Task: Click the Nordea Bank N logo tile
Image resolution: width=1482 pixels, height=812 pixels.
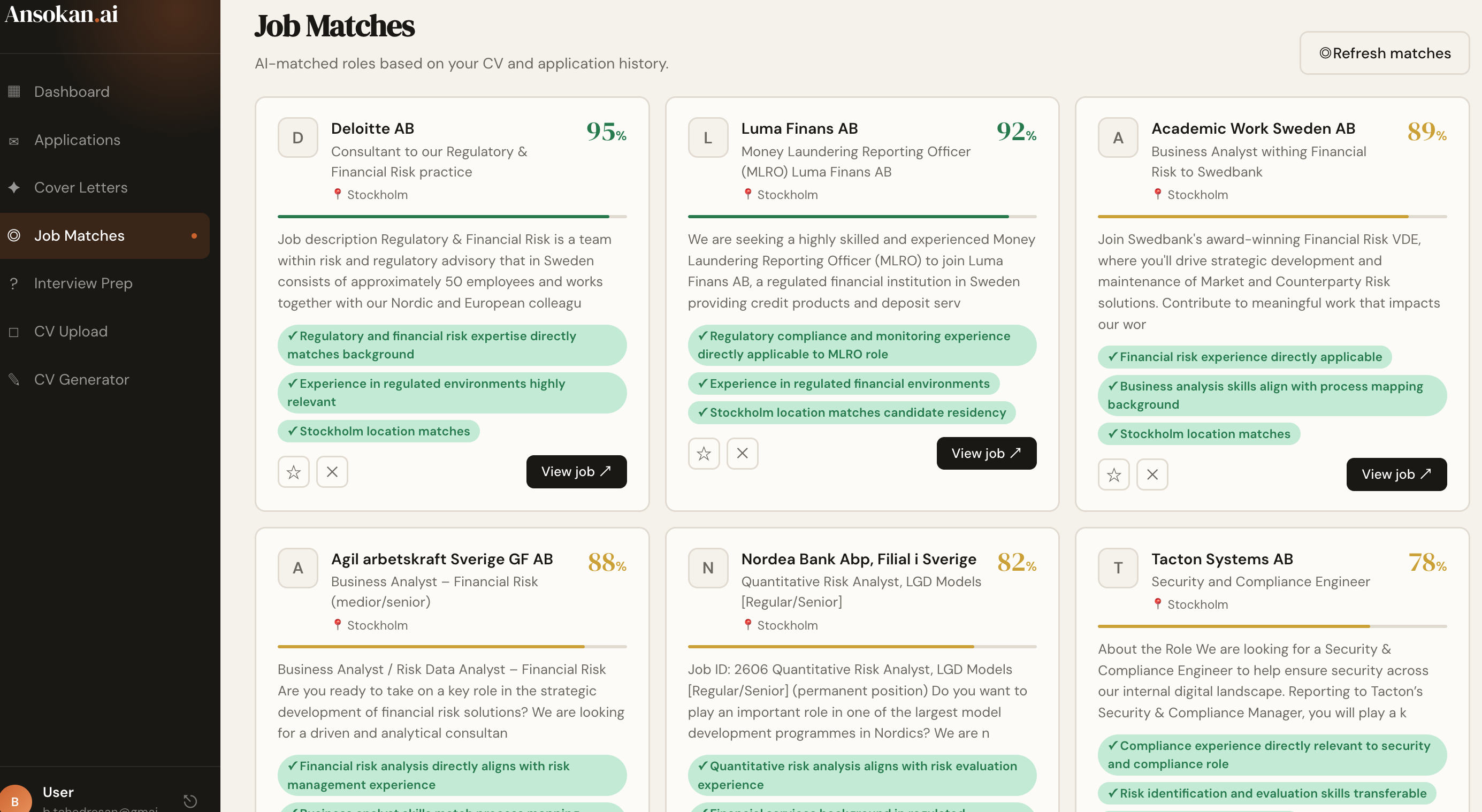Action: (708, 568)
